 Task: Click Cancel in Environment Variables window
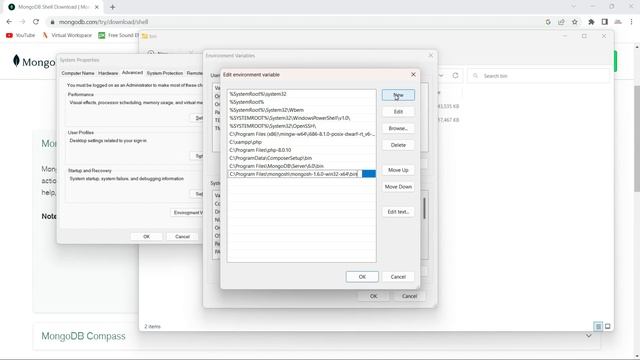[409, 296]
